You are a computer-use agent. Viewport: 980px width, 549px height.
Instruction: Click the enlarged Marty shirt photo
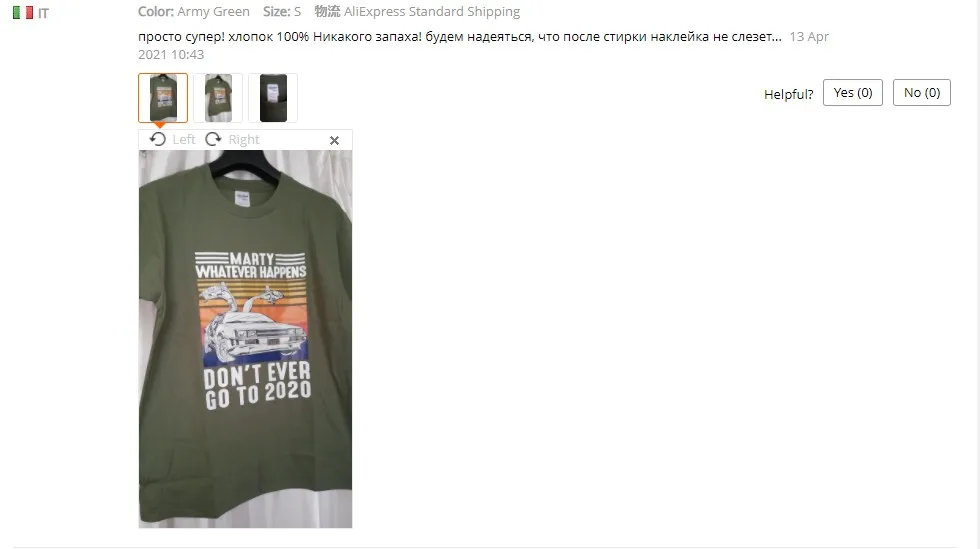245,339
